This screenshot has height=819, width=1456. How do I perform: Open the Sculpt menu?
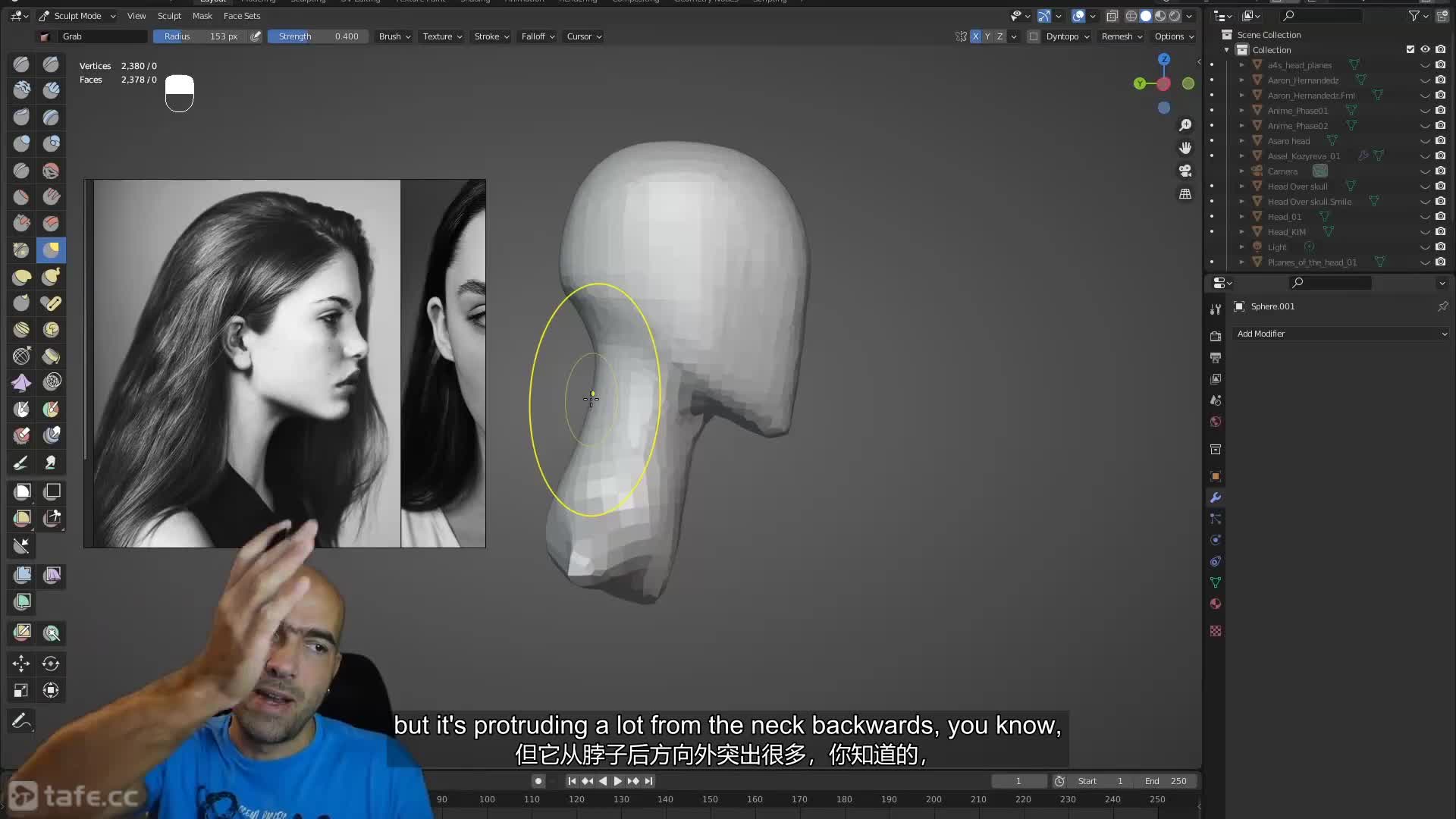pos(169,16)
